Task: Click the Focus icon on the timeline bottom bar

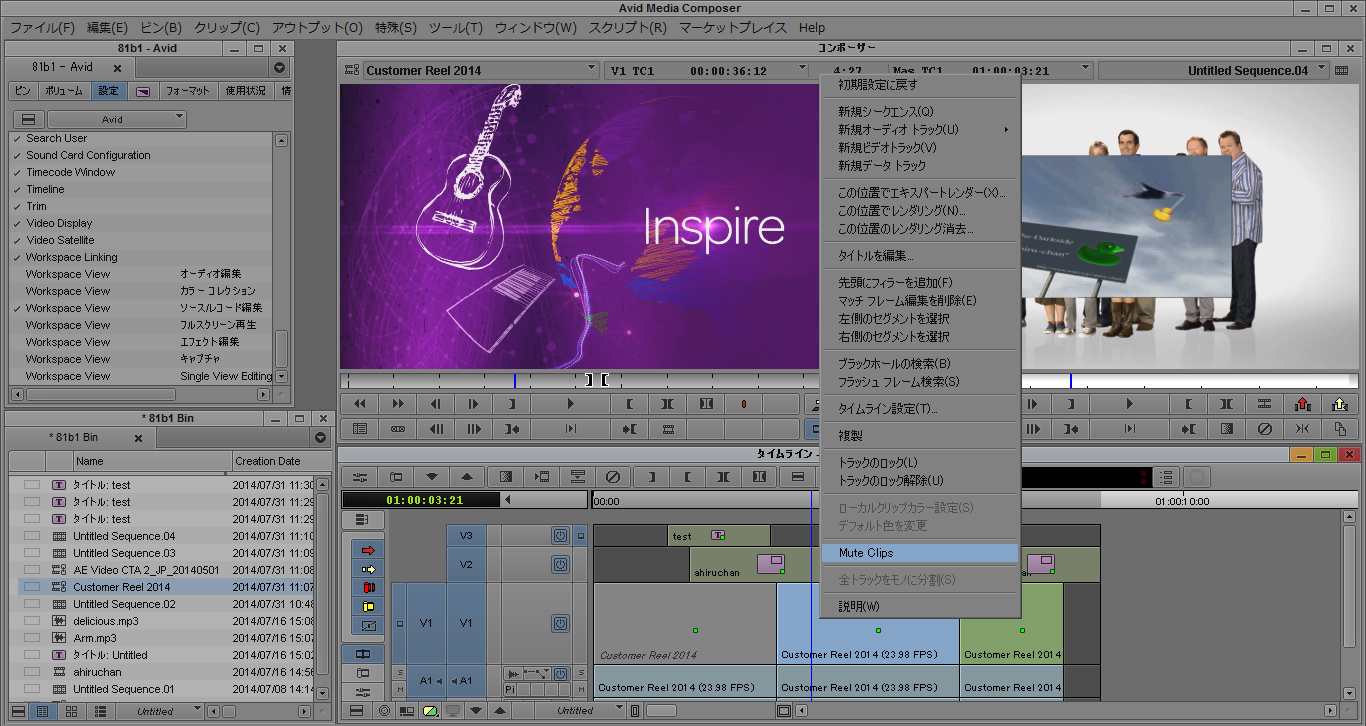Action: coord(384,711)
